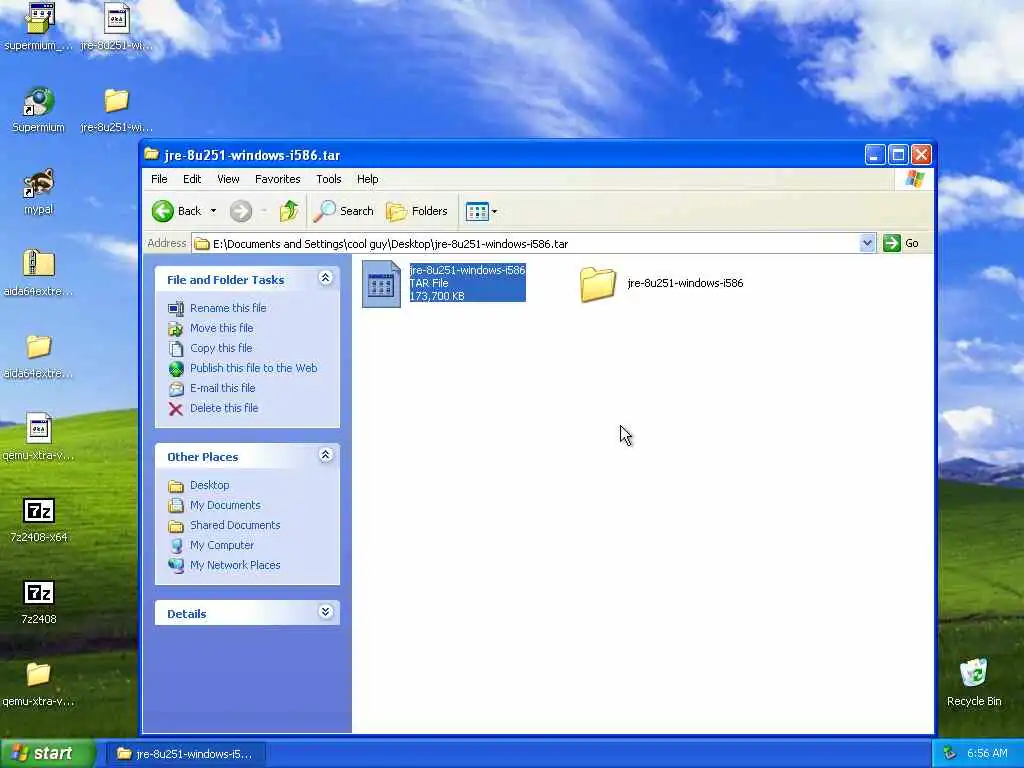The height and width of the screenshot is (768, 1024).
Task: Expand the Details panel
Action: click(325, 612)
